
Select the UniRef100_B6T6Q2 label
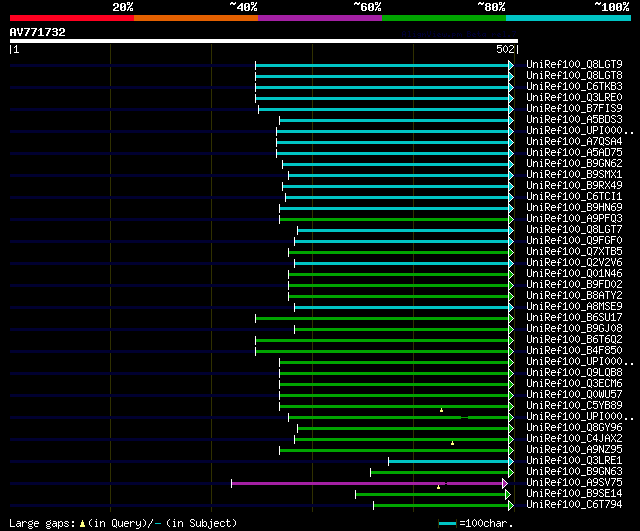(574, 340)
